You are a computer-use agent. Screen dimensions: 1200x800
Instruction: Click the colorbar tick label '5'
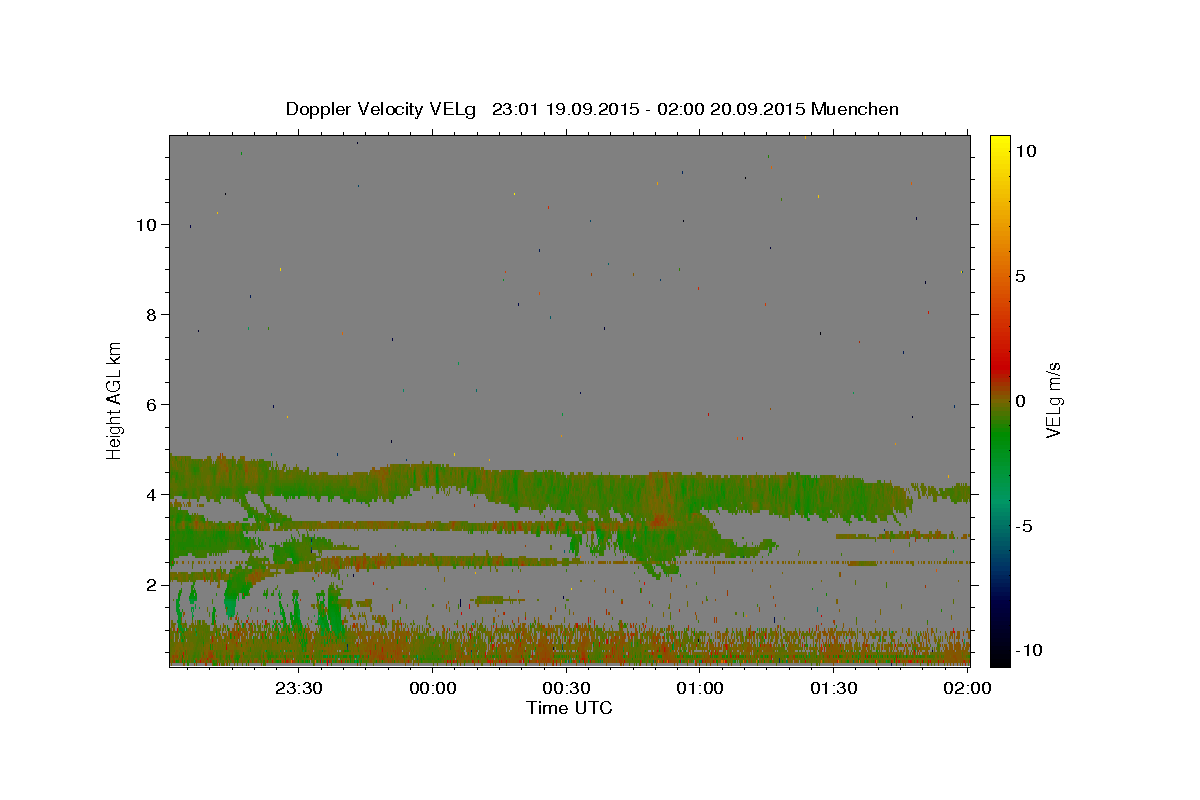pos(1020,276)
